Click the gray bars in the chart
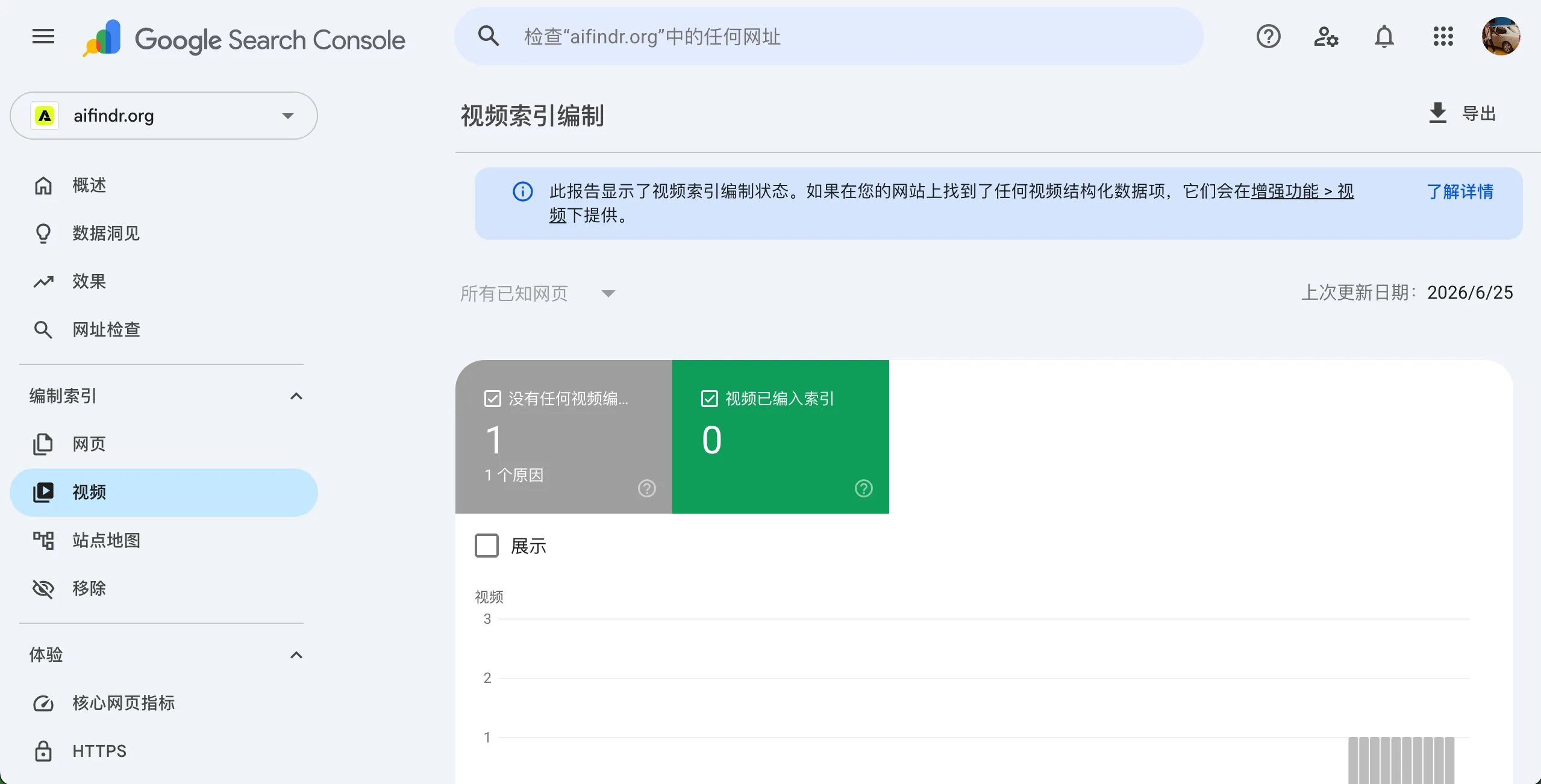1541x784 pixels. (1401, 760)
